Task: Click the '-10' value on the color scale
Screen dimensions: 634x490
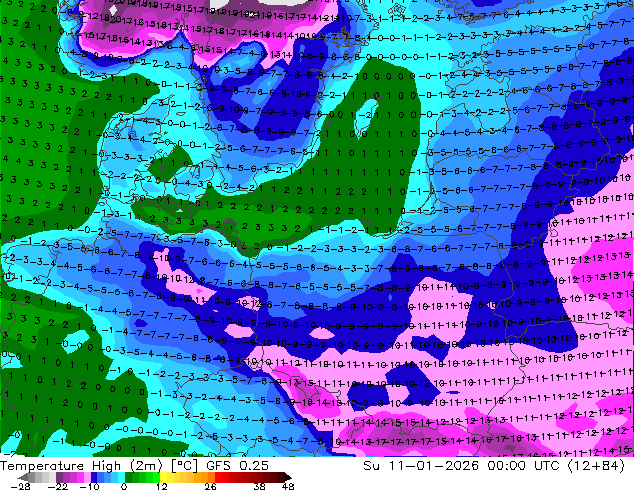Action: [x=89, y=486]
